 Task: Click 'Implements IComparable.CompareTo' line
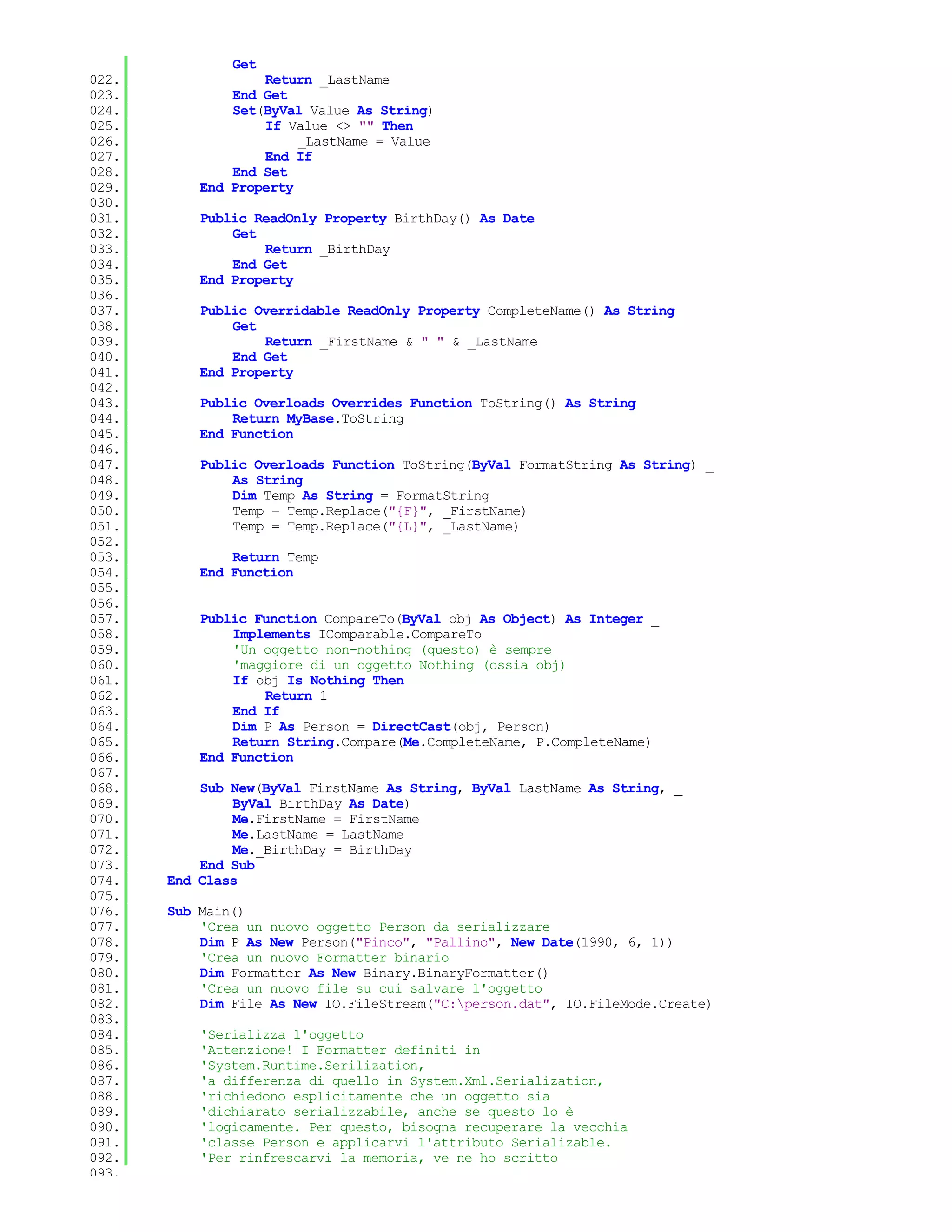(x=357, y=635)
